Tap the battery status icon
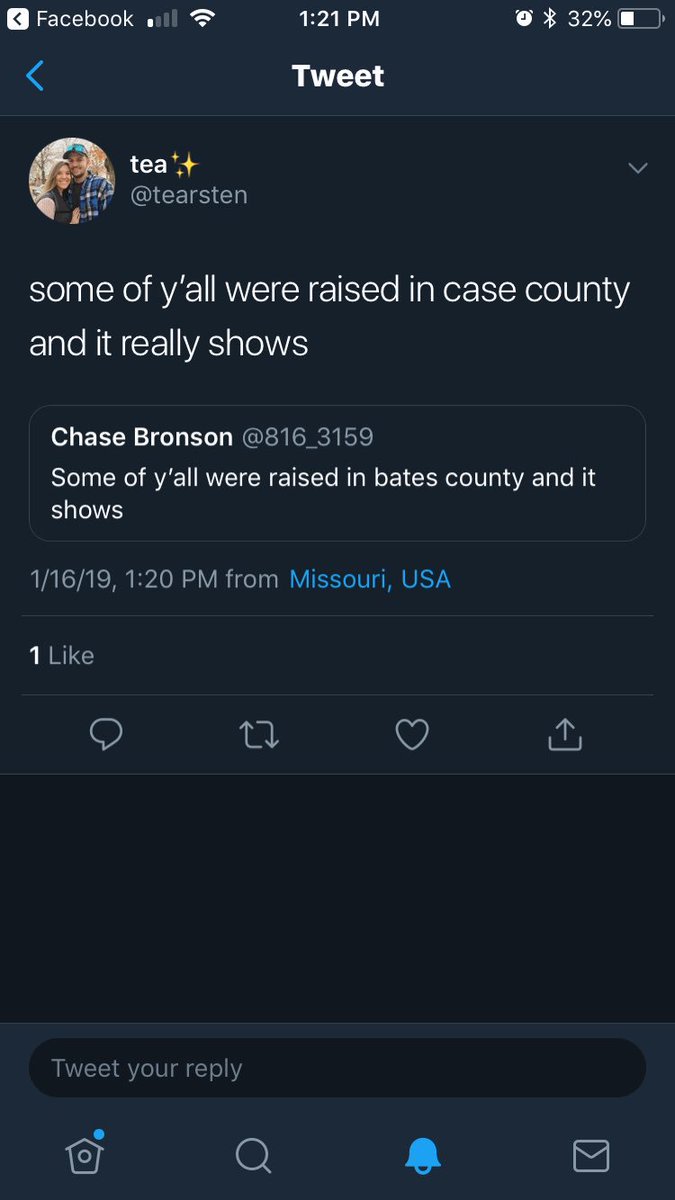Image resolution: width=675 pixels, height=1200 pixels. 639,18
